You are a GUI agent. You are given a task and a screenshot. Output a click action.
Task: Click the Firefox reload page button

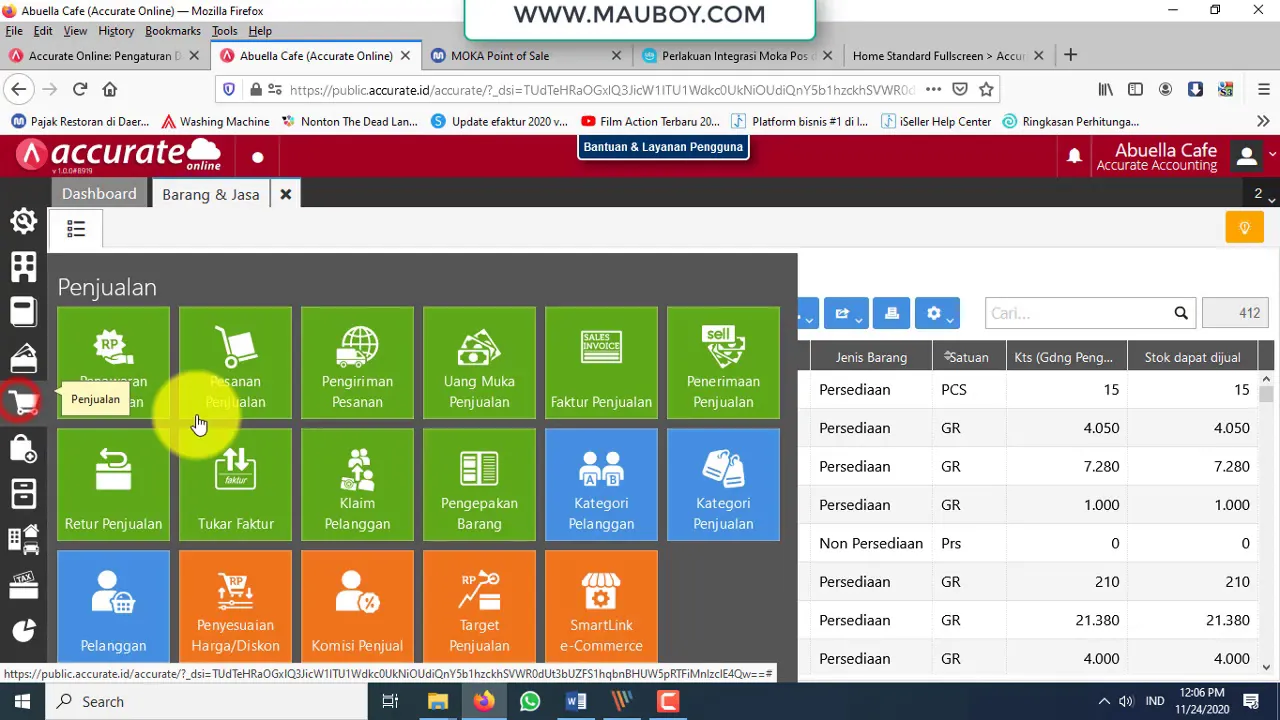[x=80, y=89]
